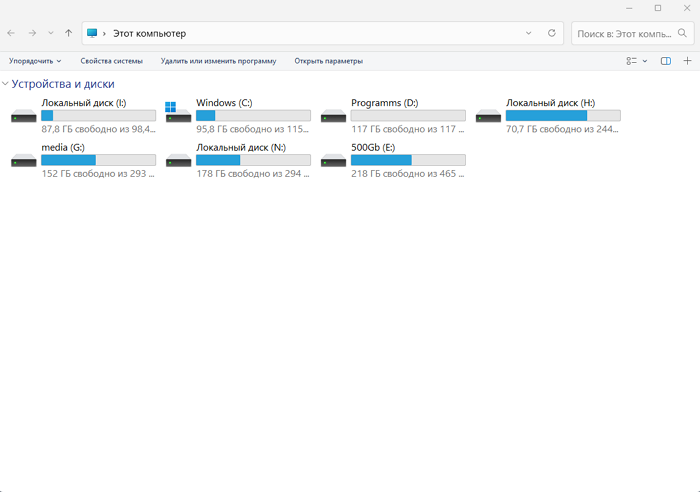Screen dimensions: 700x492
Task: Expand the address bar history dropdown
Action: click(x=529, y=33)
